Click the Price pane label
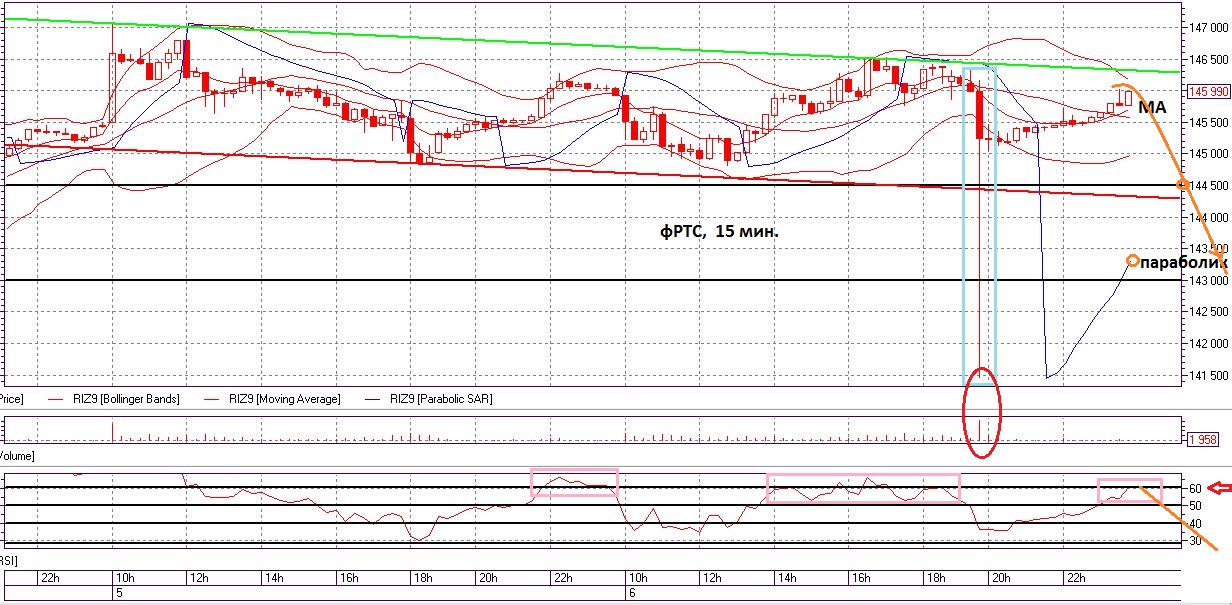The height and width of the screenshot is (605, 1232). point(10,399)
